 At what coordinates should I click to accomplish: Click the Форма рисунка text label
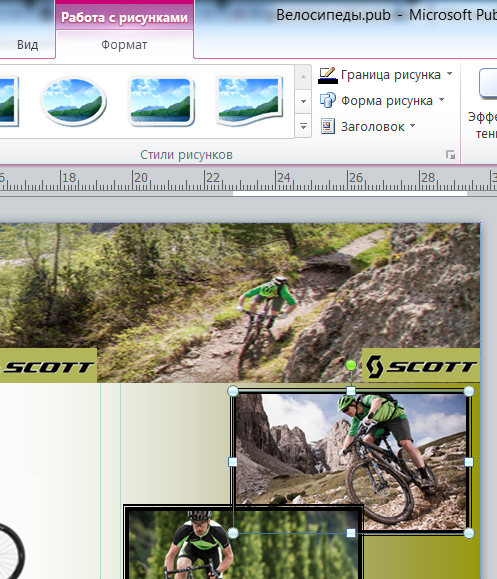pyautogui.click(x=387, y=101)
